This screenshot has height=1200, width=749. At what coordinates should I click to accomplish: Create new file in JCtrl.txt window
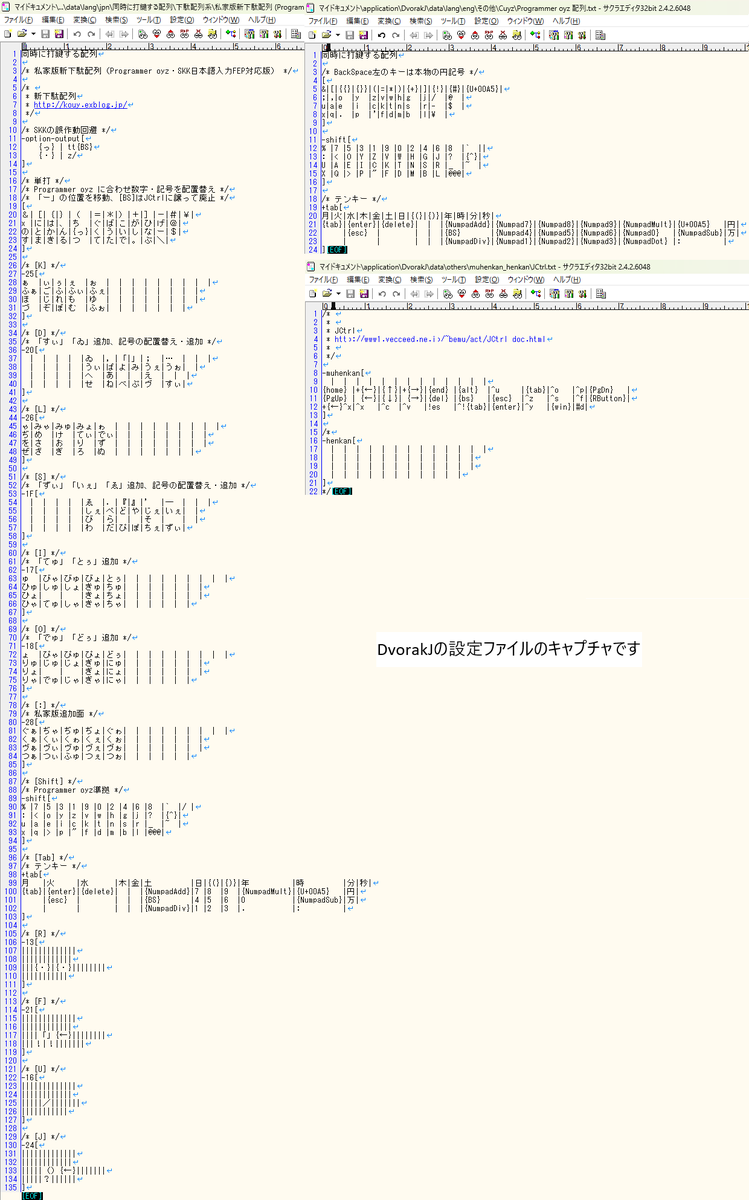tap(312, 294)
